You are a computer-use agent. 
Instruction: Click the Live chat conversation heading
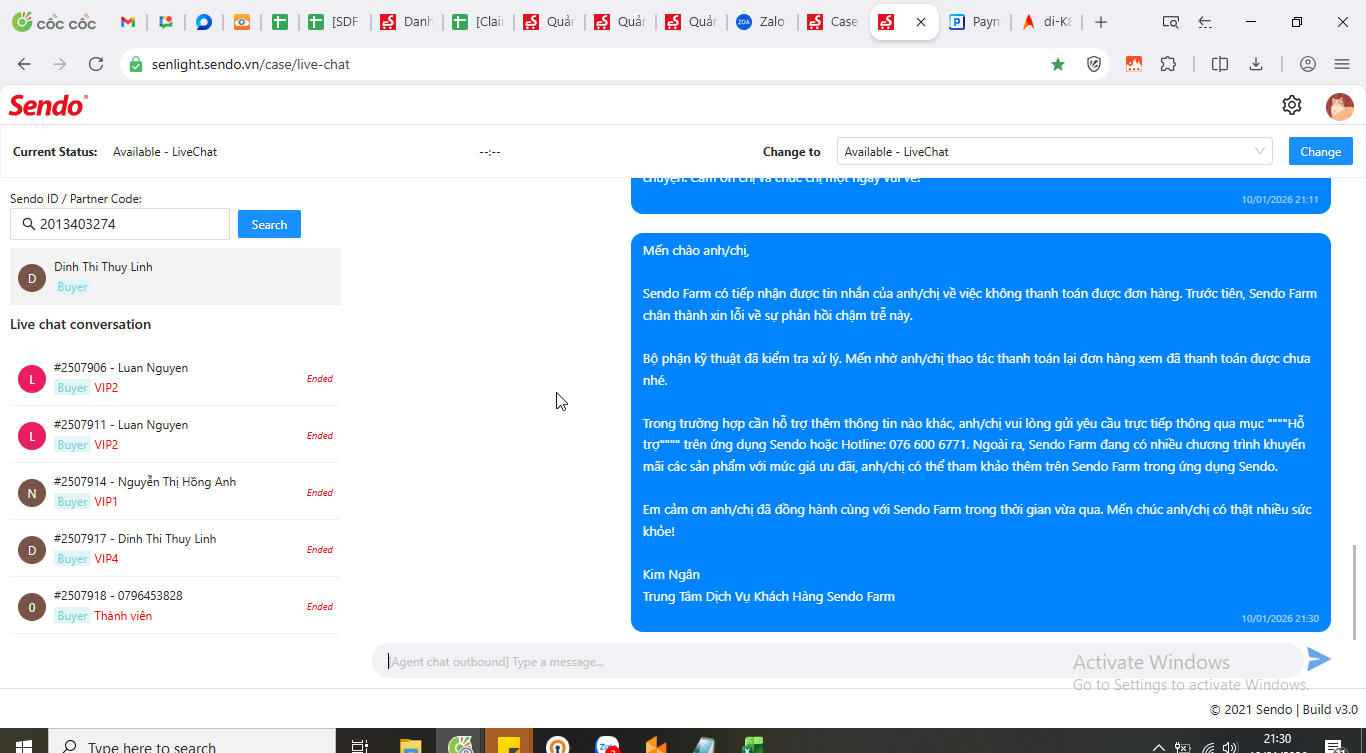pyautogui.click(x=81, y=324)
